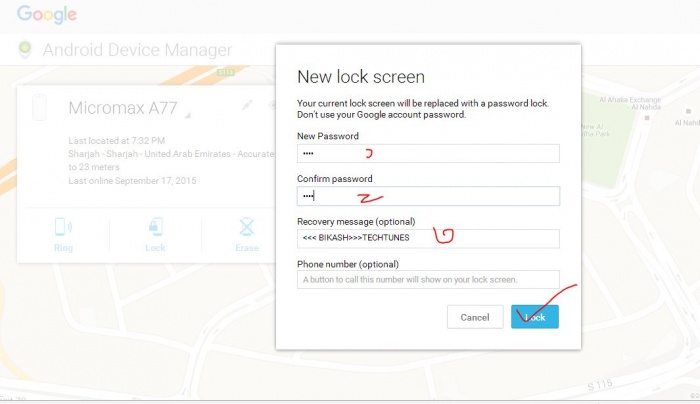Click the Sharjah location address text
Viewport: 700px width, 404px height.
click(171, 160)
